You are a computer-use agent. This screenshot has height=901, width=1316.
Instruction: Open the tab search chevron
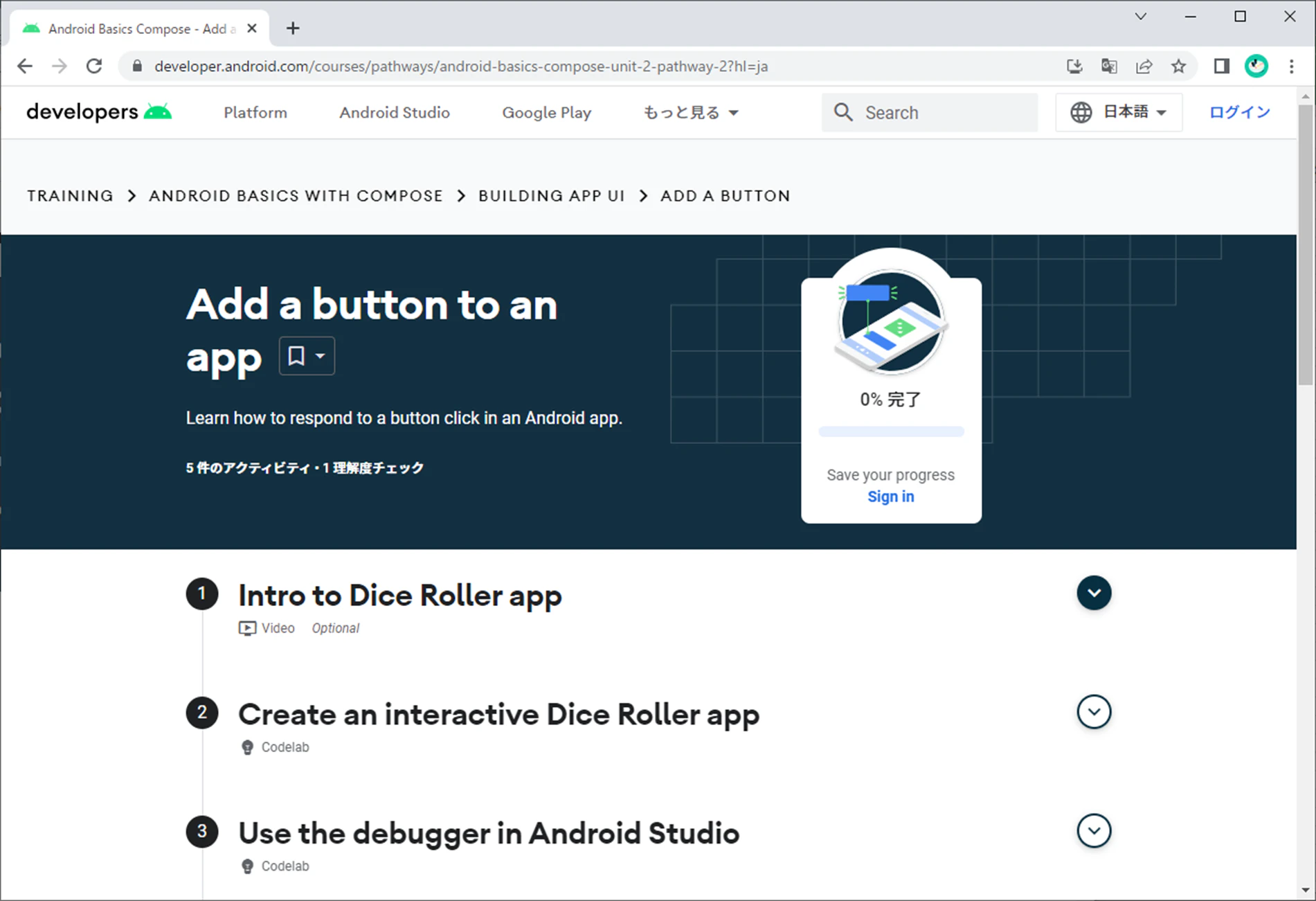1141,16
